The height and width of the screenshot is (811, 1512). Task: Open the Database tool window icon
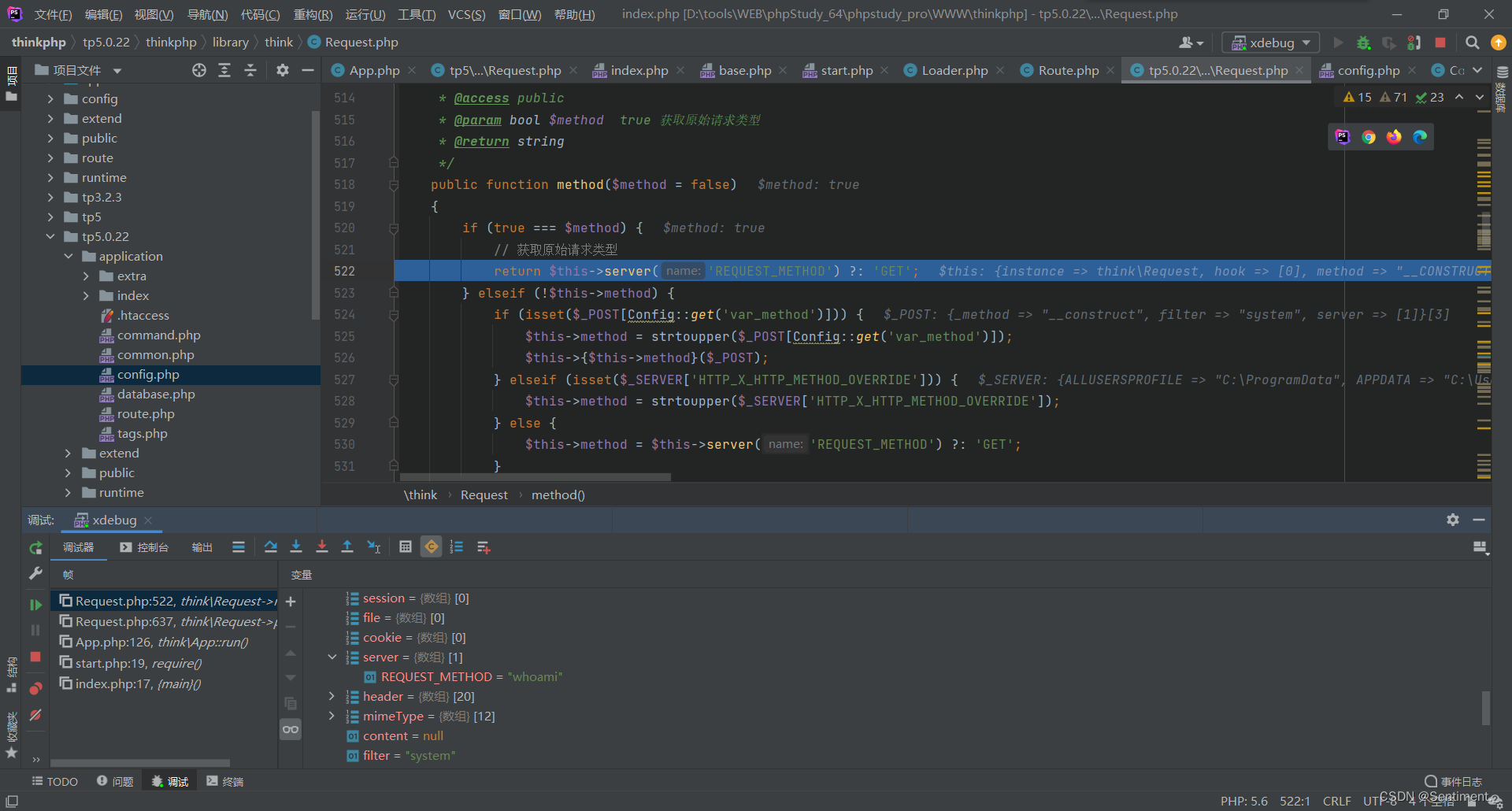coord(1502,72)
